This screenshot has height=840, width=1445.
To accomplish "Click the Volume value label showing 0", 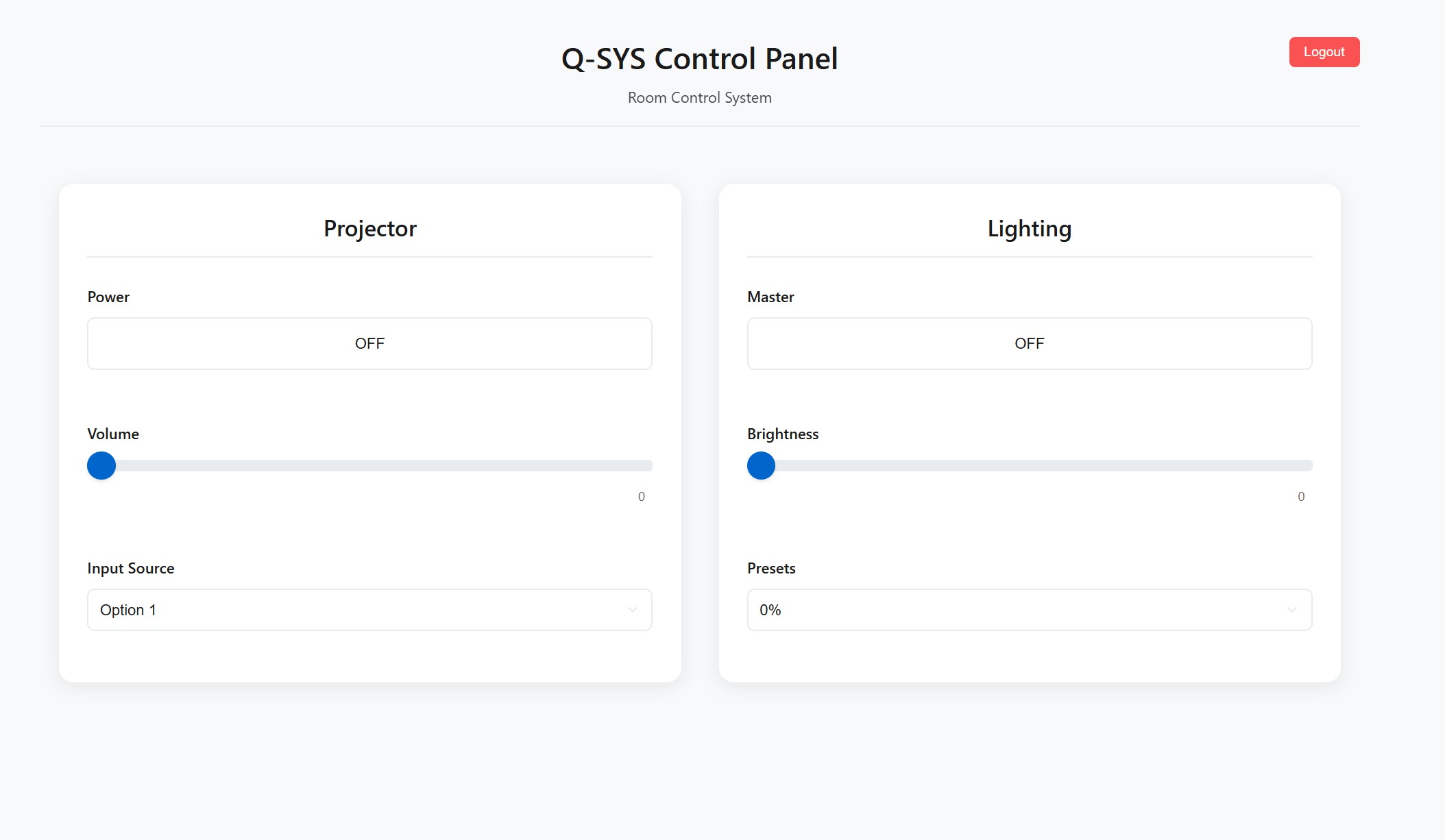I will 642,496.
